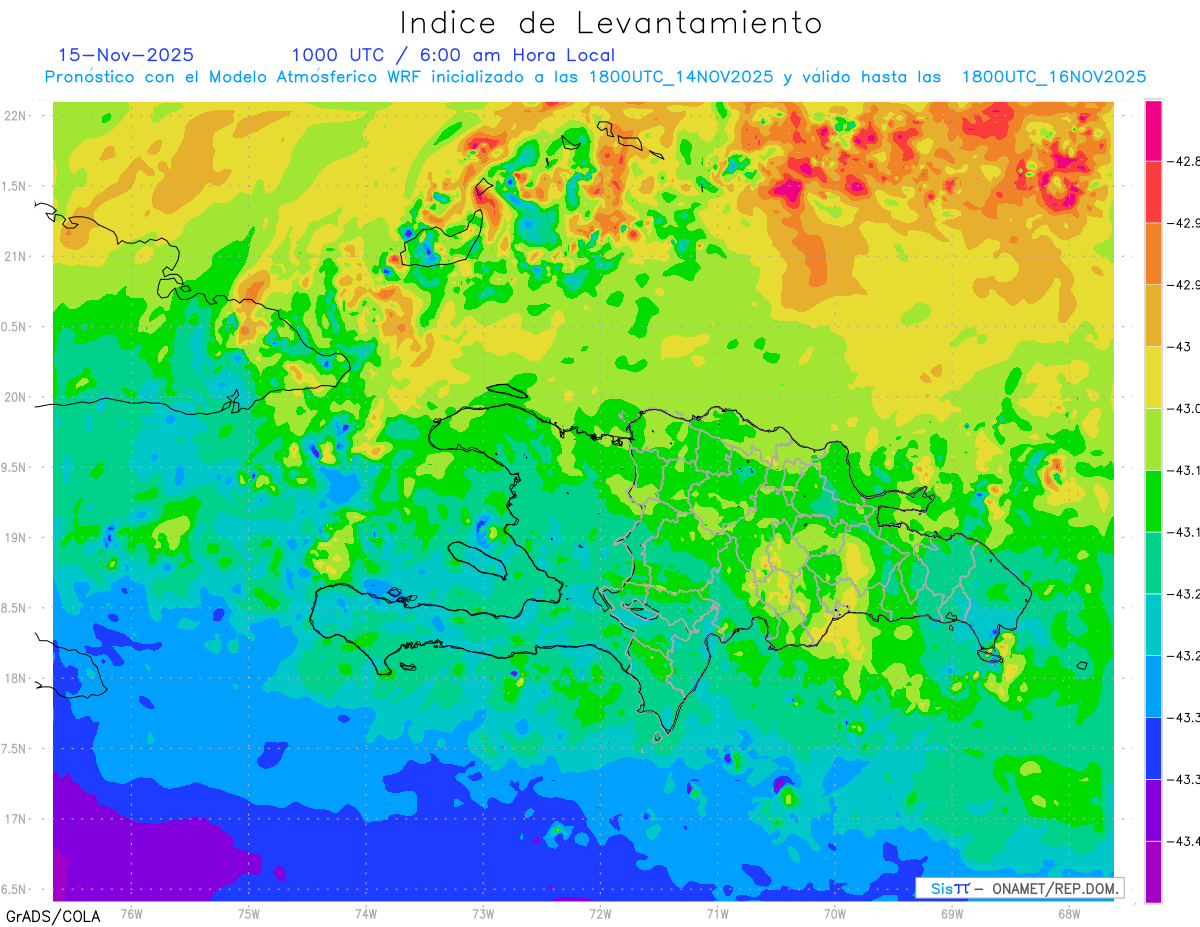Click the 19N latitude label
Image resolution: width=1200 pixels, height=927 pixels.
pos(15,538)
